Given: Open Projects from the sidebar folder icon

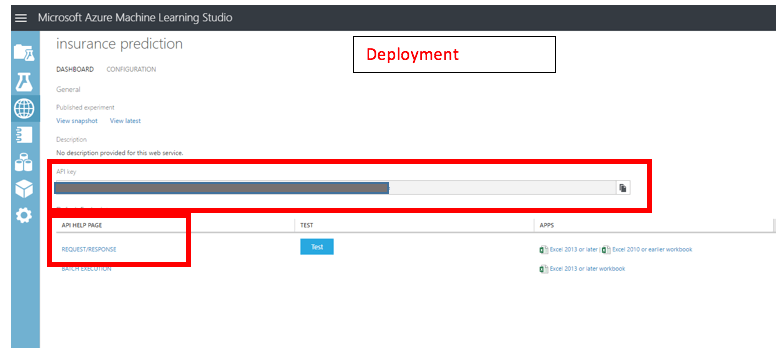Looking at the screenshot, I should [24, 52].
